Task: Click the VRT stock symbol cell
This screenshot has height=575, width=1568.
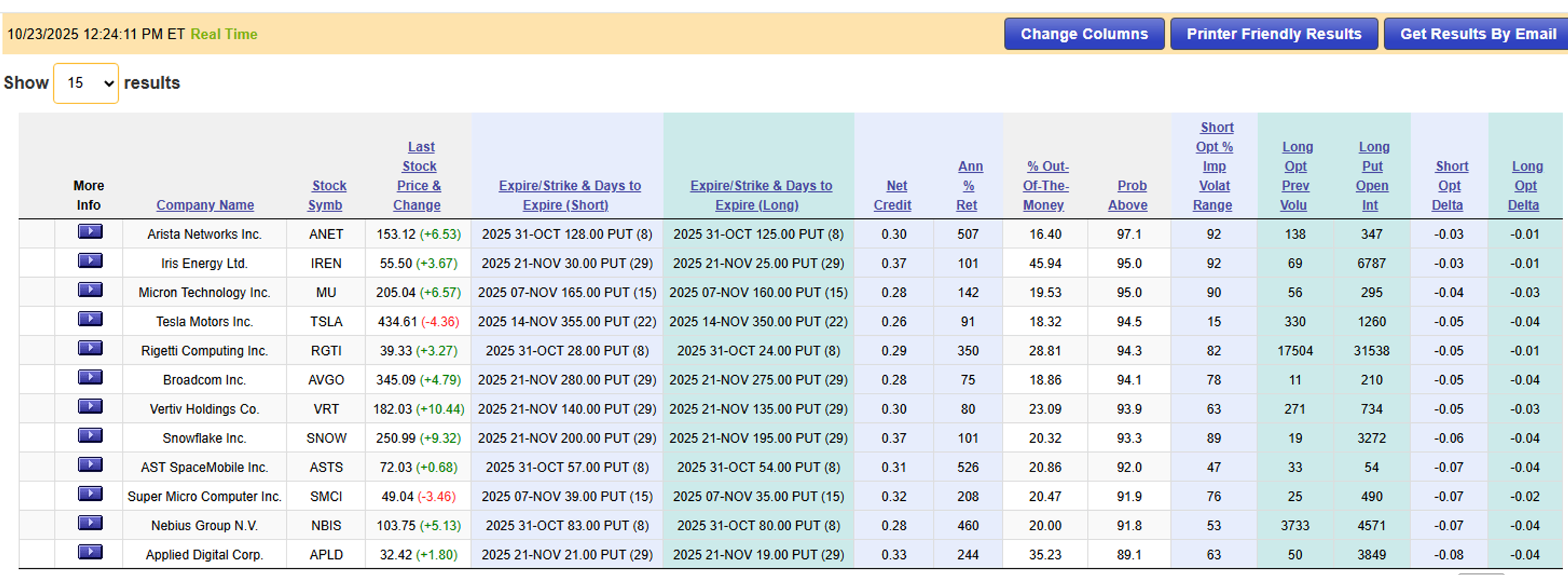Action: tap(326, 409)
